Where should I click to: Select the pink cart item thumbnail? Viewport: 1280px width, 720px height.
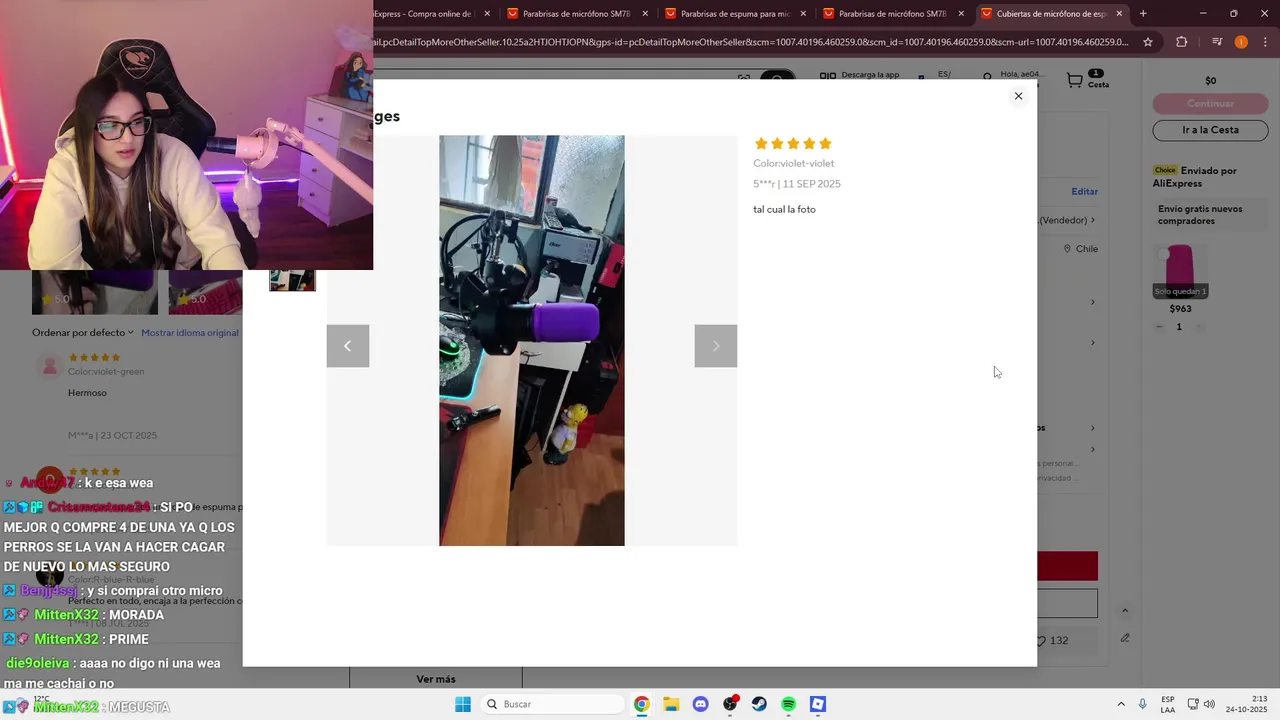coord(1181,271)
